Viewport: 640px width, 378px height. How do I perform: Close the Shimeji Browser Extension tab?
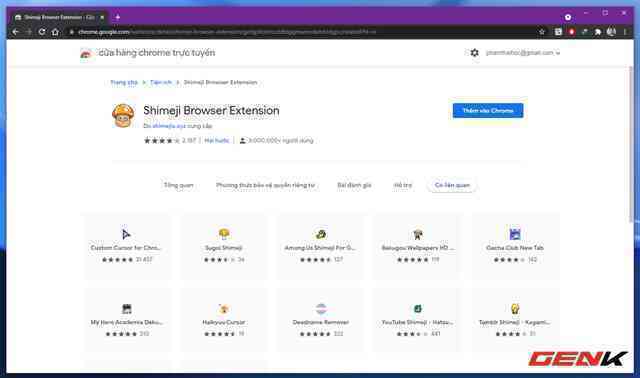point(102,17)
